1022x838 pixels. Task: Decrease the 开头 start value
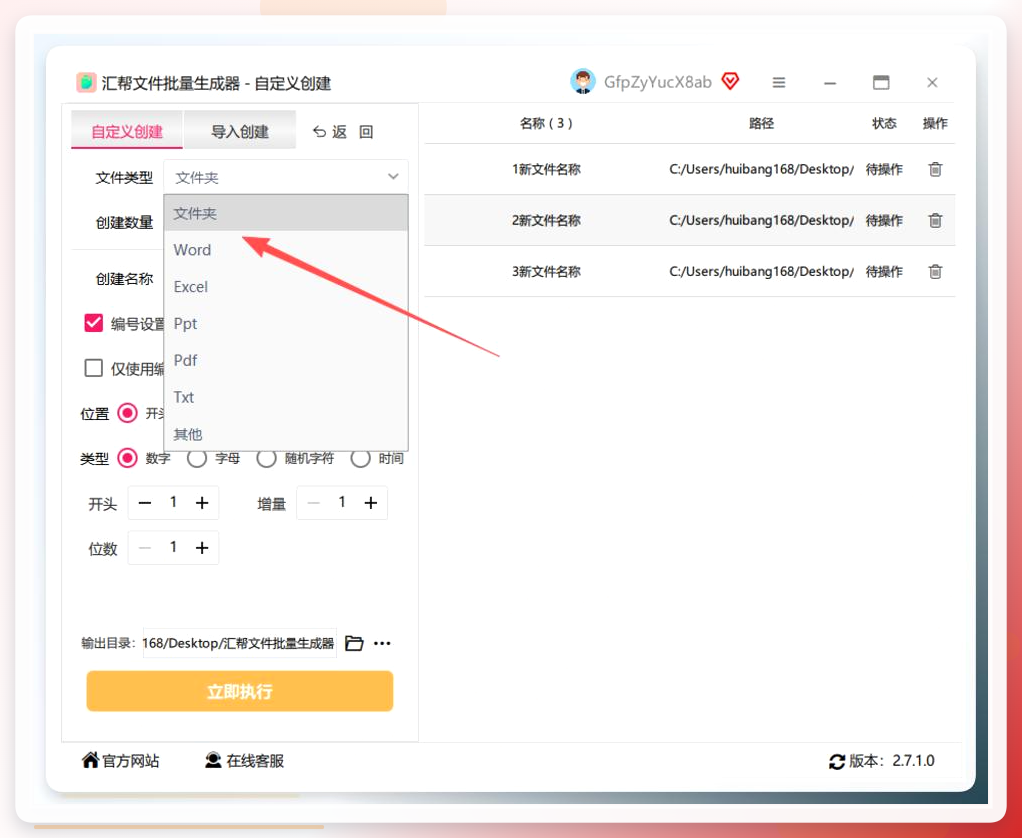145,502
